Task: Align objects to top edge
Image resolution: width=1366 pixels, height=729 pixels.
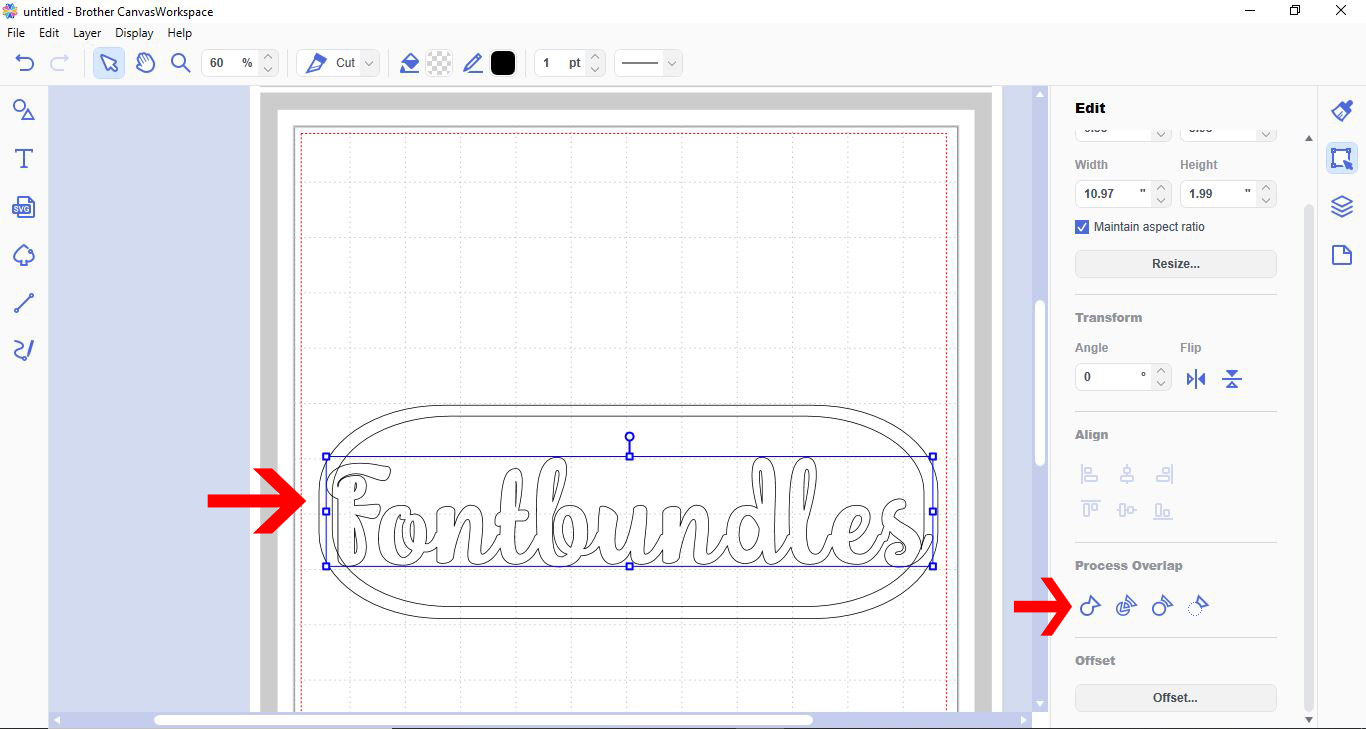Action: [x=1090, y=510]
